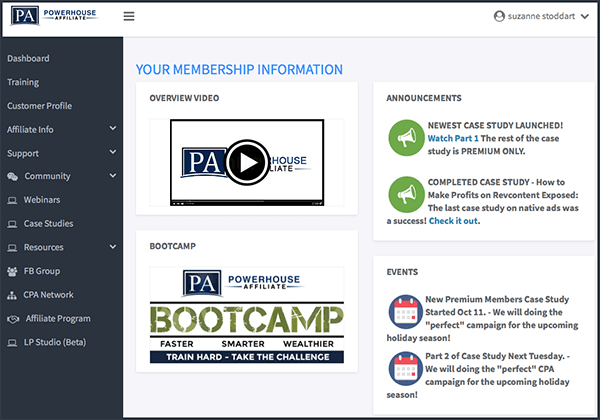This screenshot has width=600, height=420.
Task: Open Dashboard in the sidebar
Action: click(28, 59)
